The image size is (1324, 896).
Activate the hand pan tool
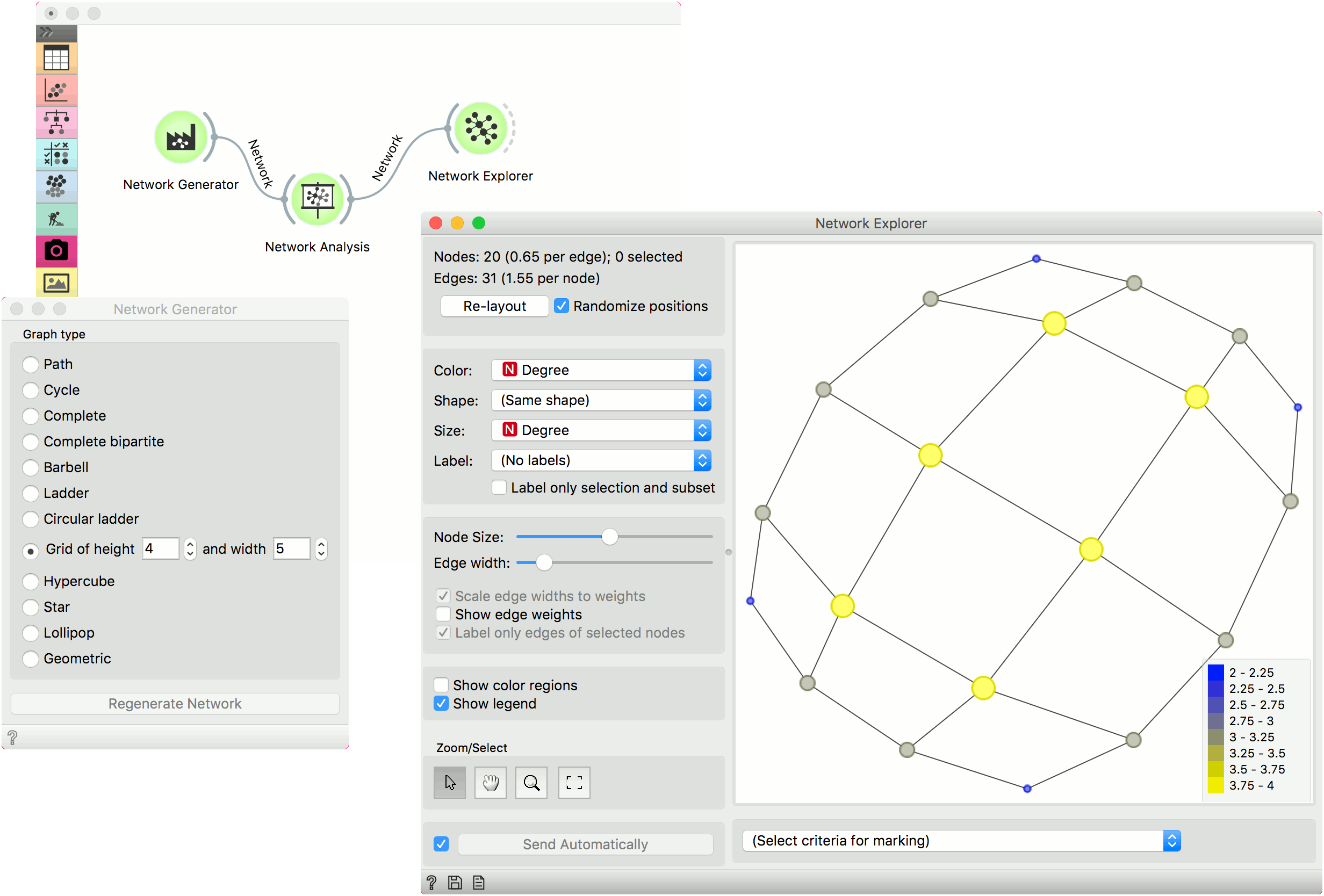coord(490,783)
